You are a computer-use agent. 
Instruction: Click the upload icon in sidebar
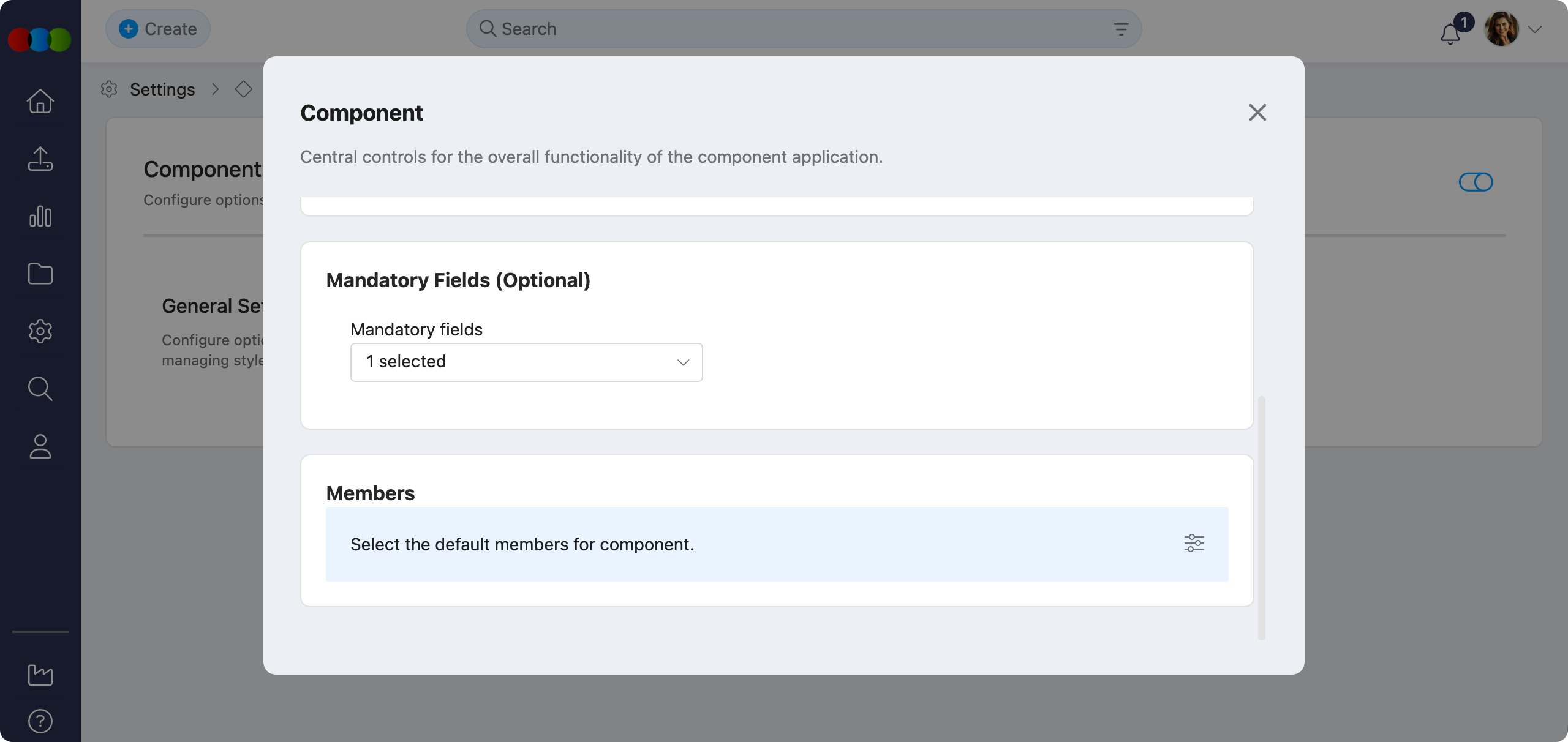pos(40,159)
